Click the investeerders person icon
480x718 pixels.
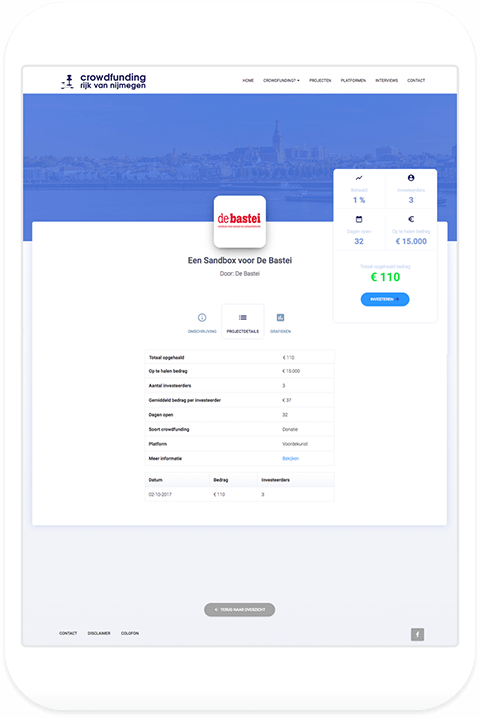coord(411,178)
